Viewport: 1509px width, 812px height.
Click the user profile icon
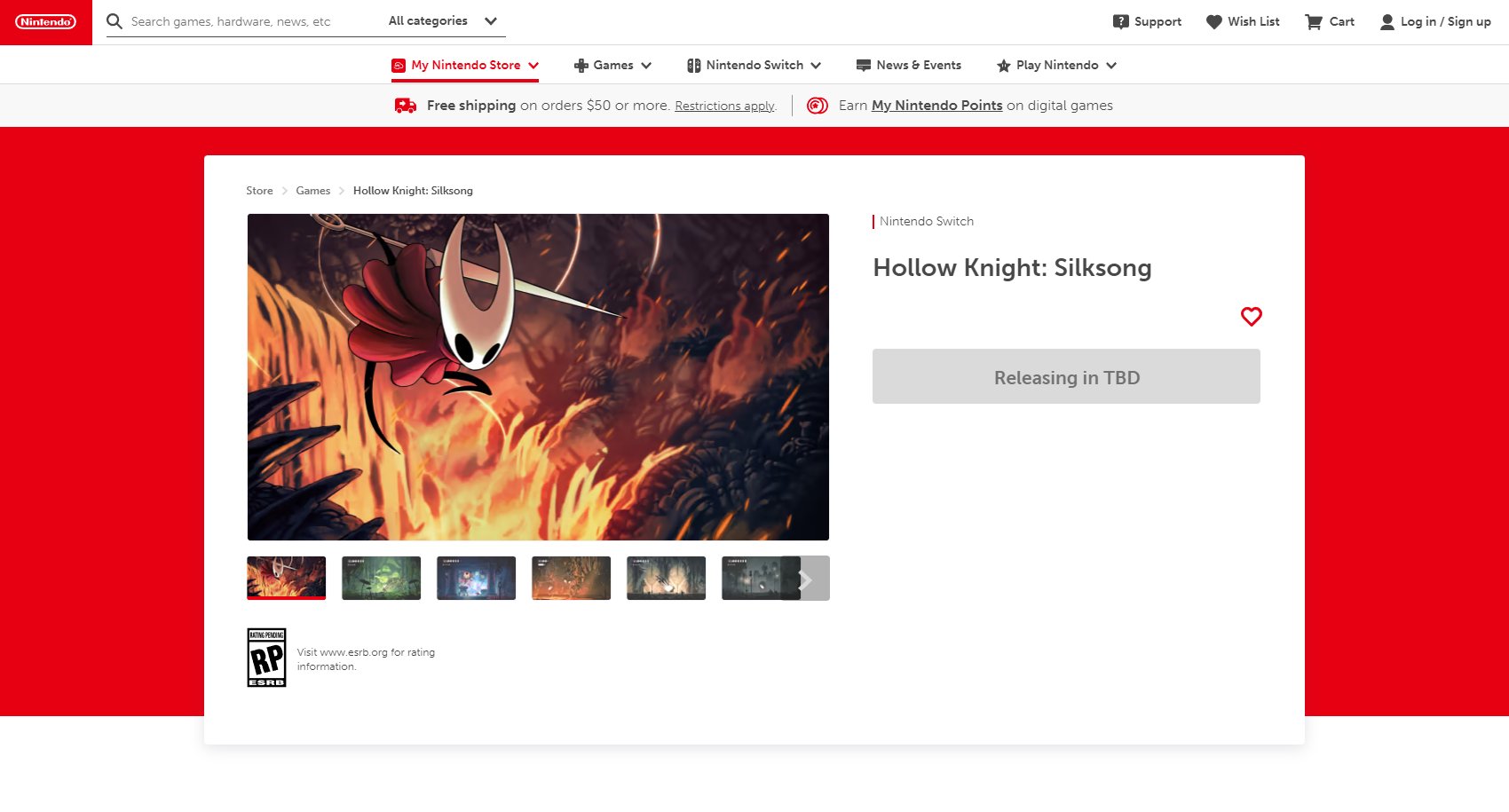click(1387, 22)
